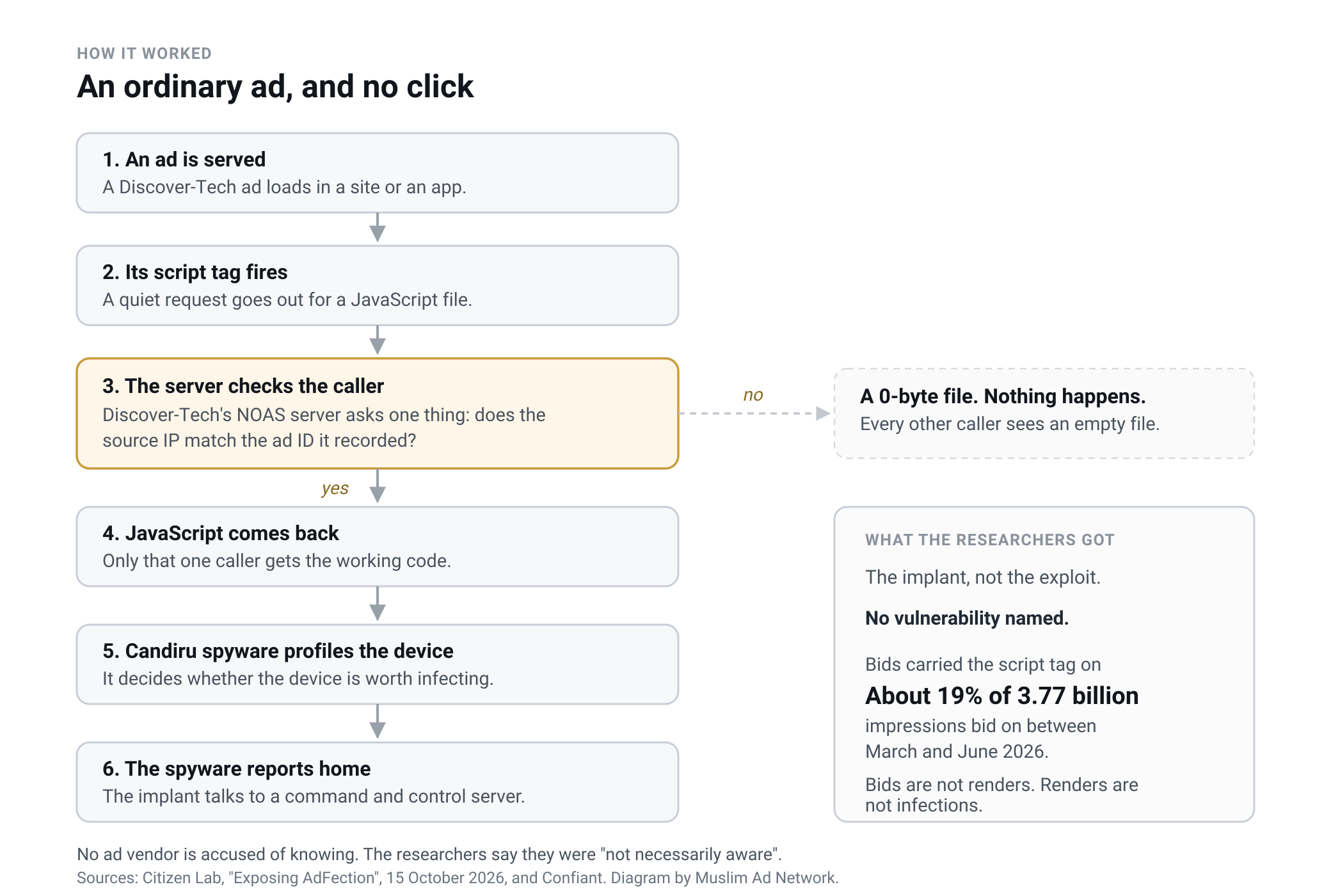Screen dimensions: 1331x896
Task: Click the 'About 19% of 3.77 billion' figure
Action: (x=1002, y=696)
